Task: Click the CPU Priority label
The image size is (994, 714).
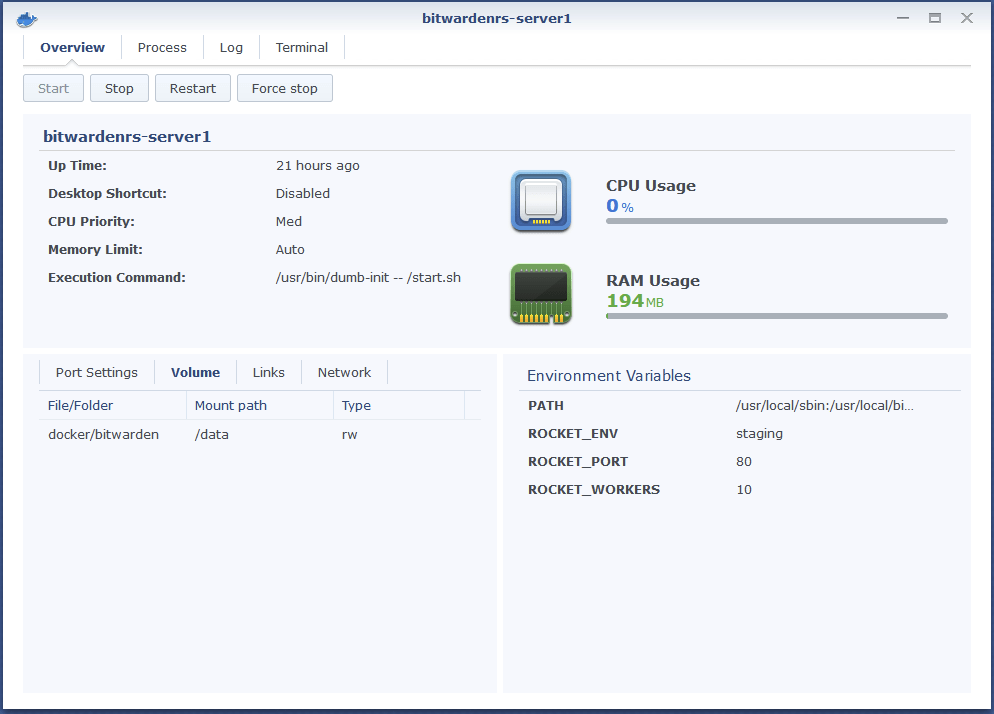Action: (x=91, y=221)
